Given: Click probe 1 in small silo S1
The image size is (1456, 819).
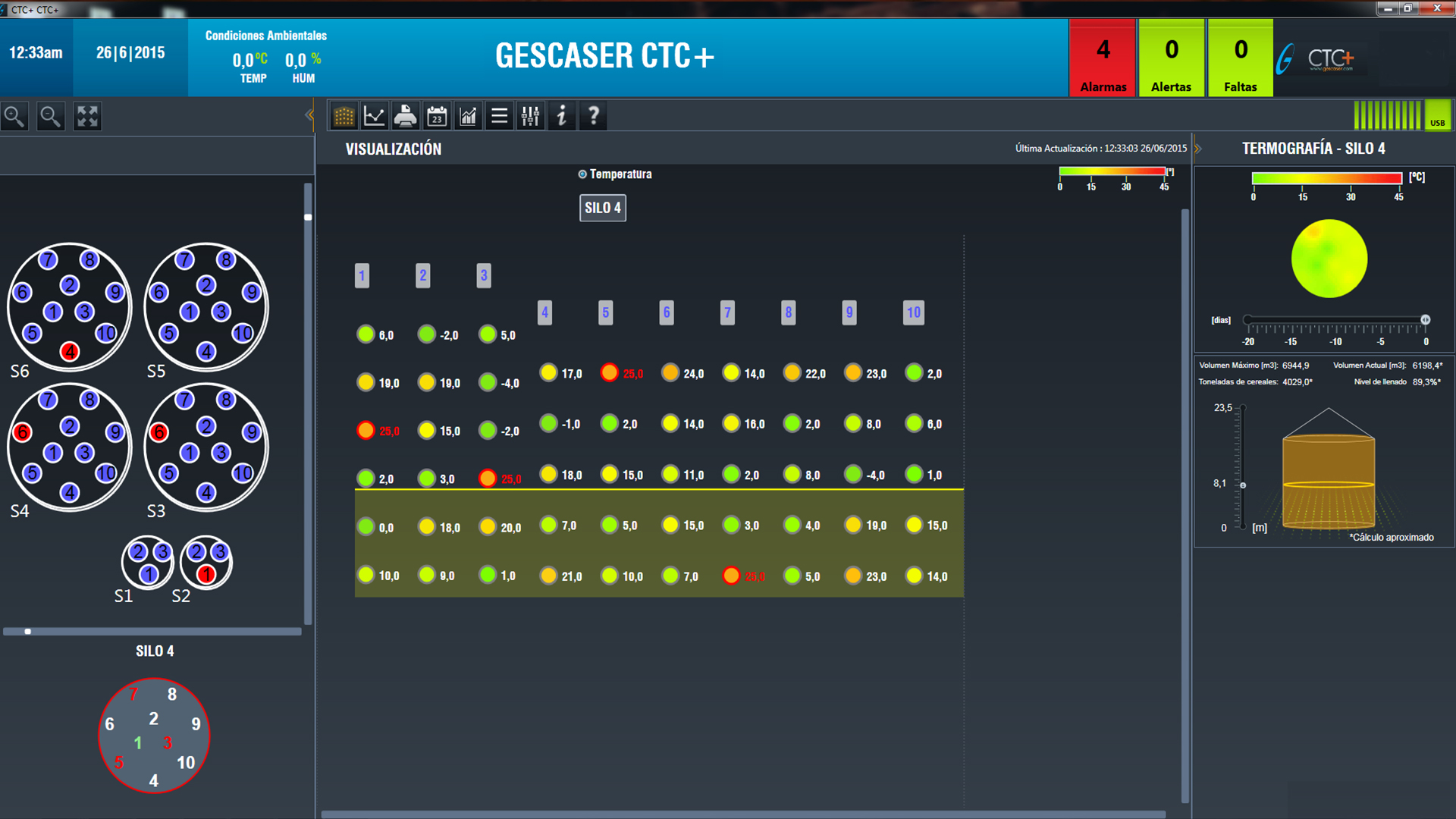Looking at the screenshot, I should 149,574.
